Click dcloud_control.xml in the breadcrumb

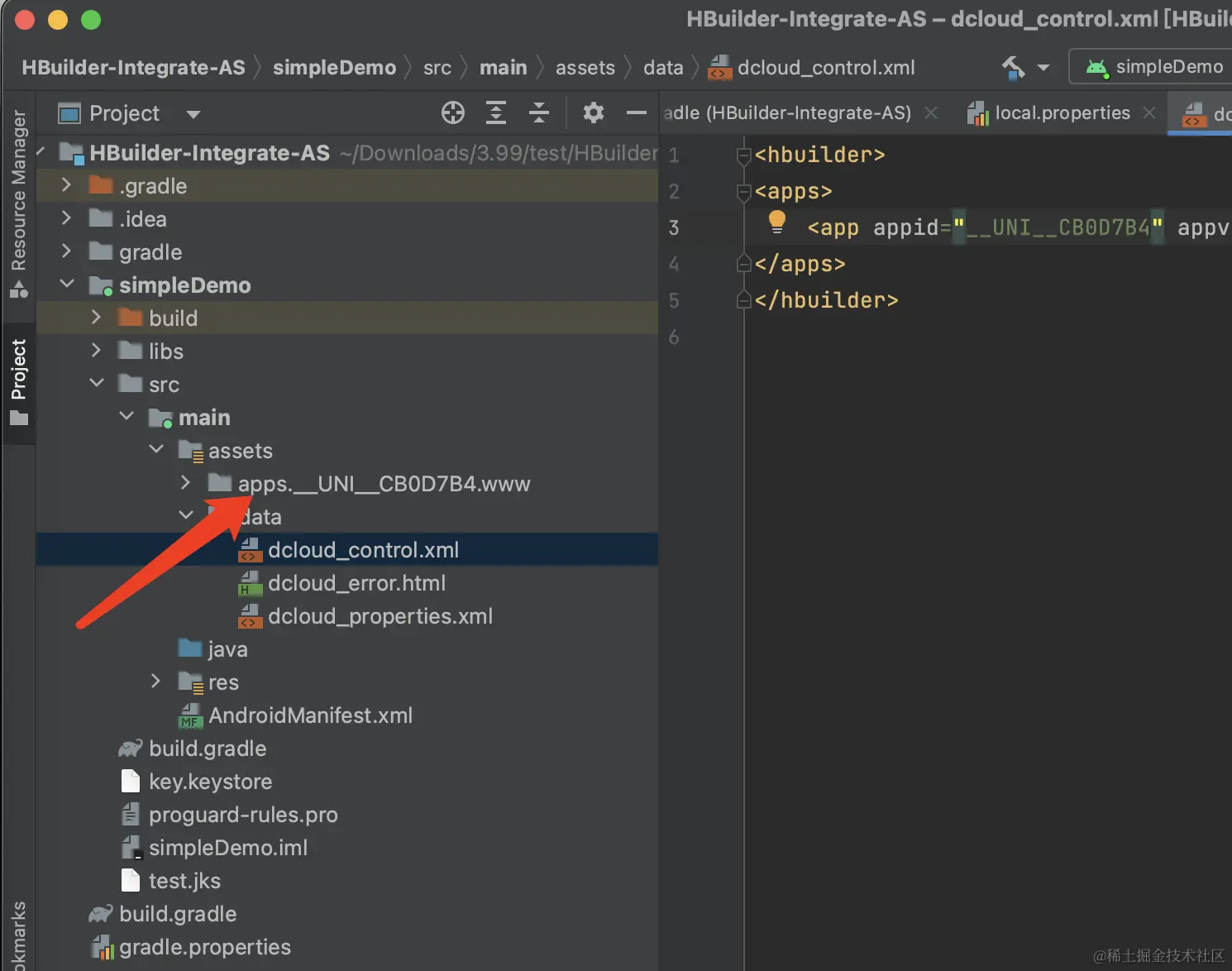[813, 68]
